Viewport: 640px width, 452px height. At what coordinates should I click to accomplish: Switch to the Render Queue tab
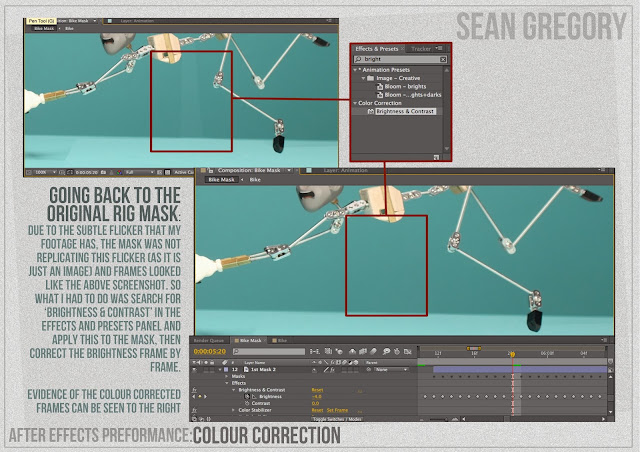pos(209,340)
